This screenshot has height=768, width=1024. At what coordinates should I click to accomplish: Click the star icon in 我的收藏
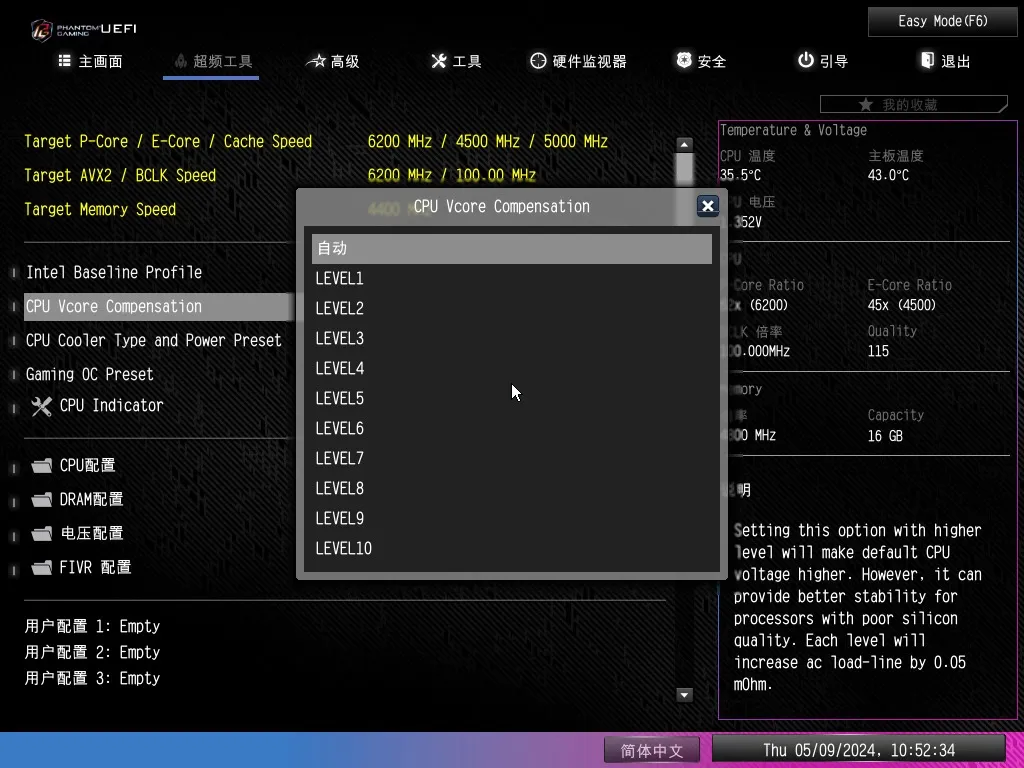865,104
